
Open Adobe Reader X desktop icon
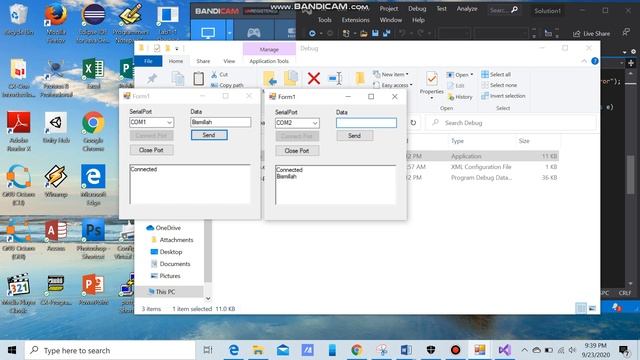(x=18, y=131)
